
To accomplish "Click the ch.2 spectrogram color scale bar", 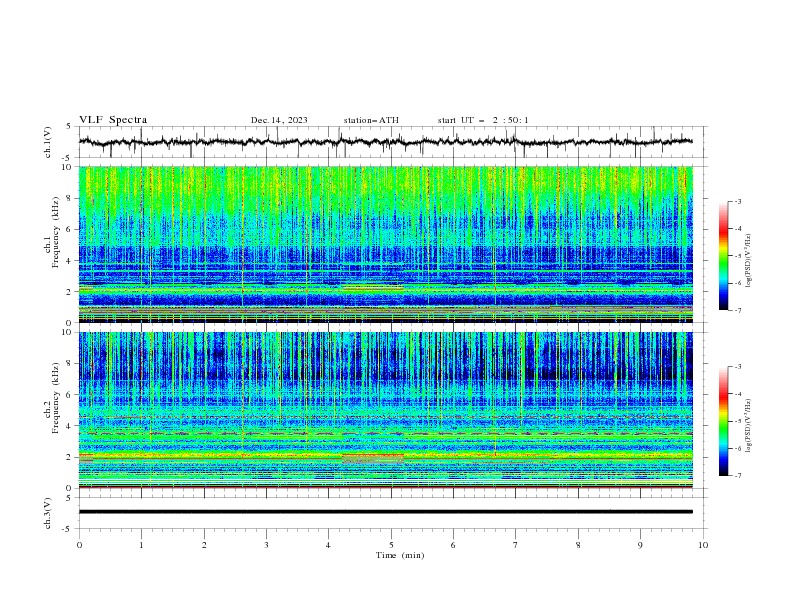I will click(x=723, y=421).
